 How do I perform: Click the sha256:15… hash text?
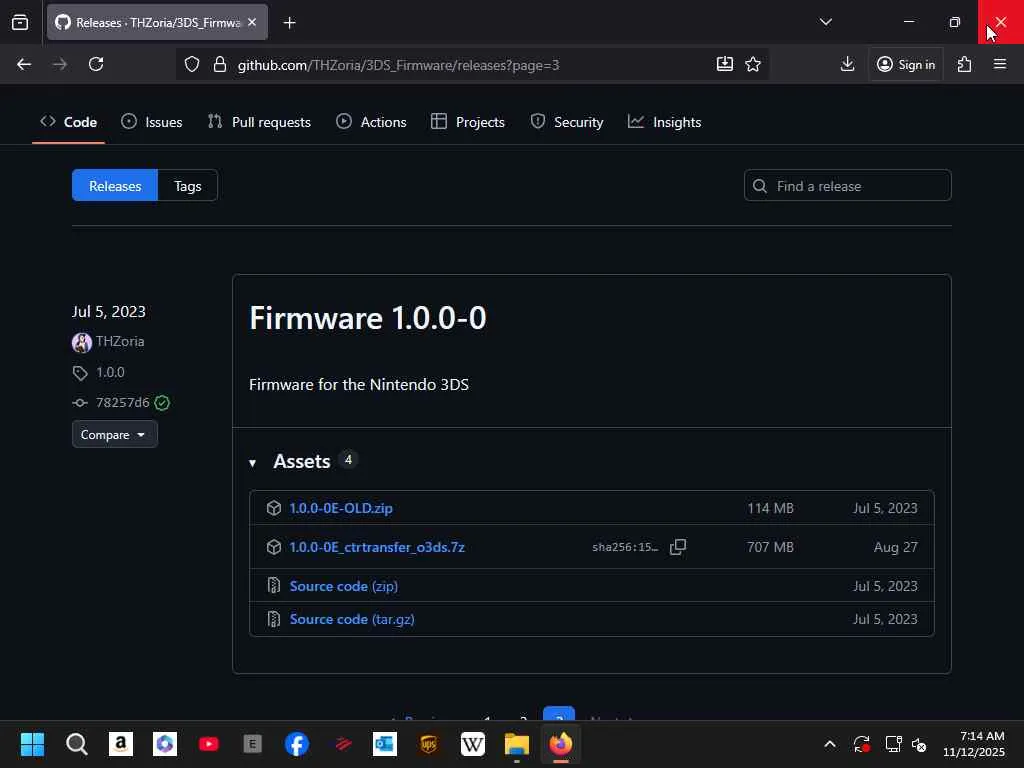coord(625,547)
